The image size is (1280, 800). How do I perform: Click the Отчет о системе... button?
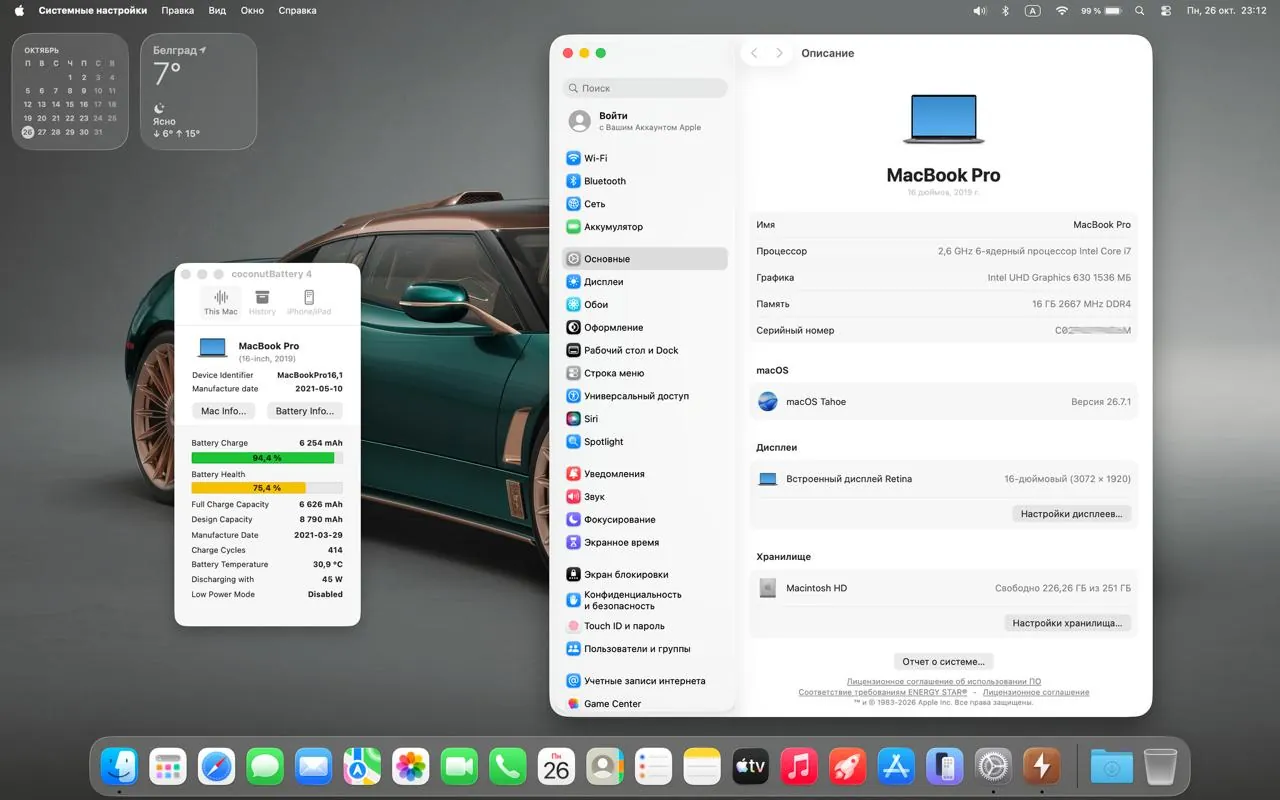tap(943, 661)
